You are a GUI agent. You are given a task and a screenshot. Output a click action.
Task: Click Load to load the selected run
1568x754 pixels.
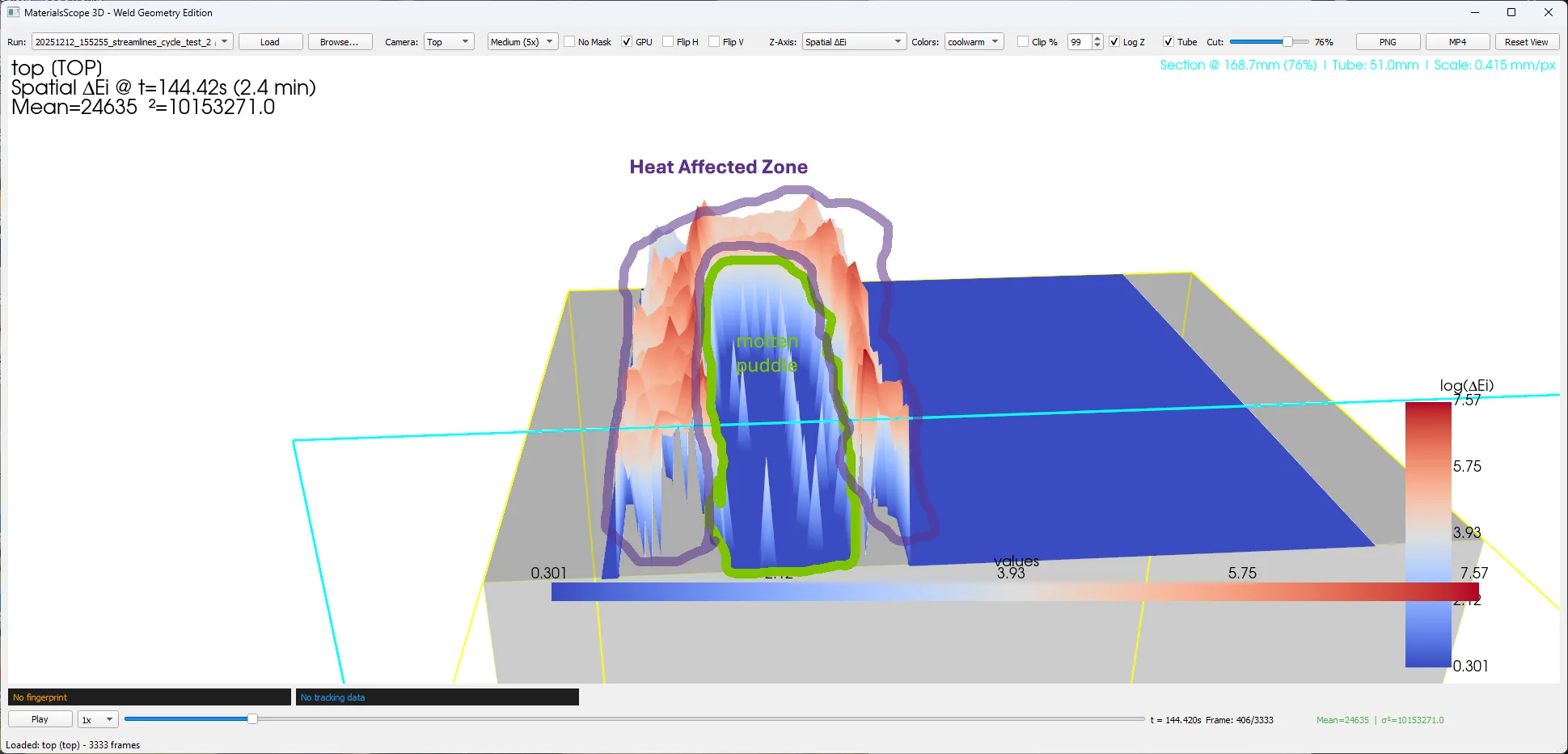270,41
